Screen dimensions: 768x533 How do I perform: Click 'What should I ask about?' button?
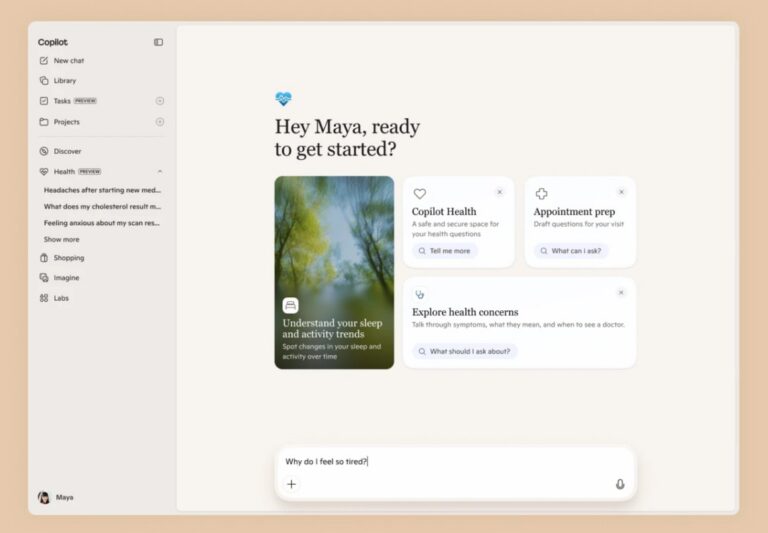coord(464,351)
